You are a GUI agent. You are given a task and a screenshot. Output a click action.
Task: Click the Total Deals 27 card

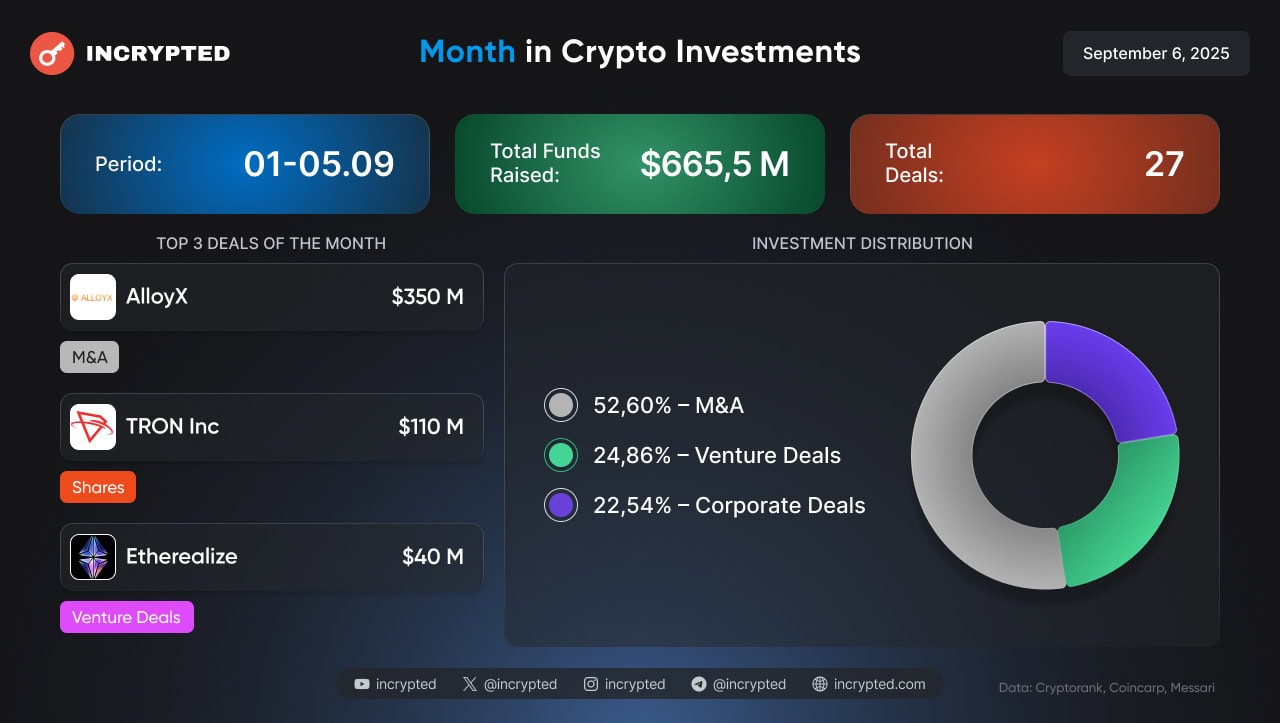tap(1034, 164)
